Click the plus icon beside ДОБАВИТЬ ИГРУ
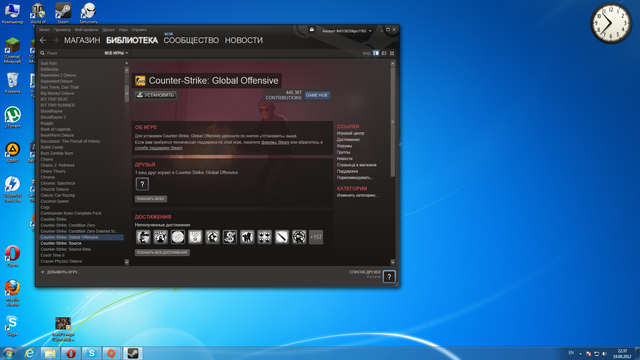The height and width of the screenshot is (360, 640). [x=42, y=272]
